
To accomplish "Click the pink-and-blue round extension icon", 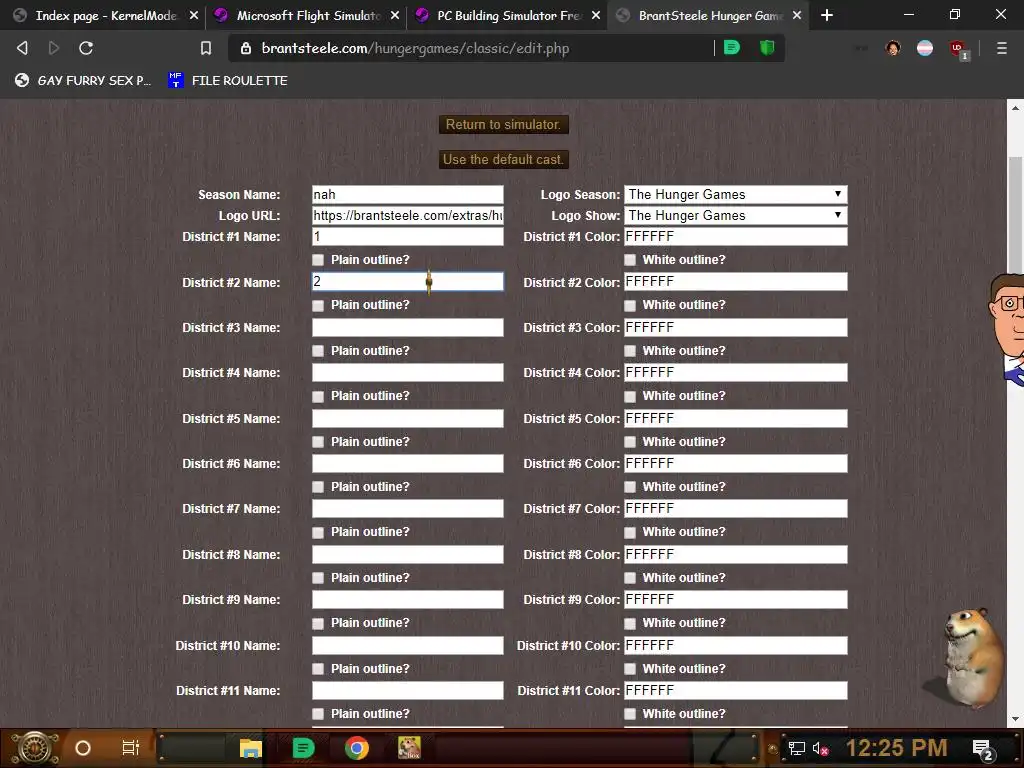I will [925, 48].
